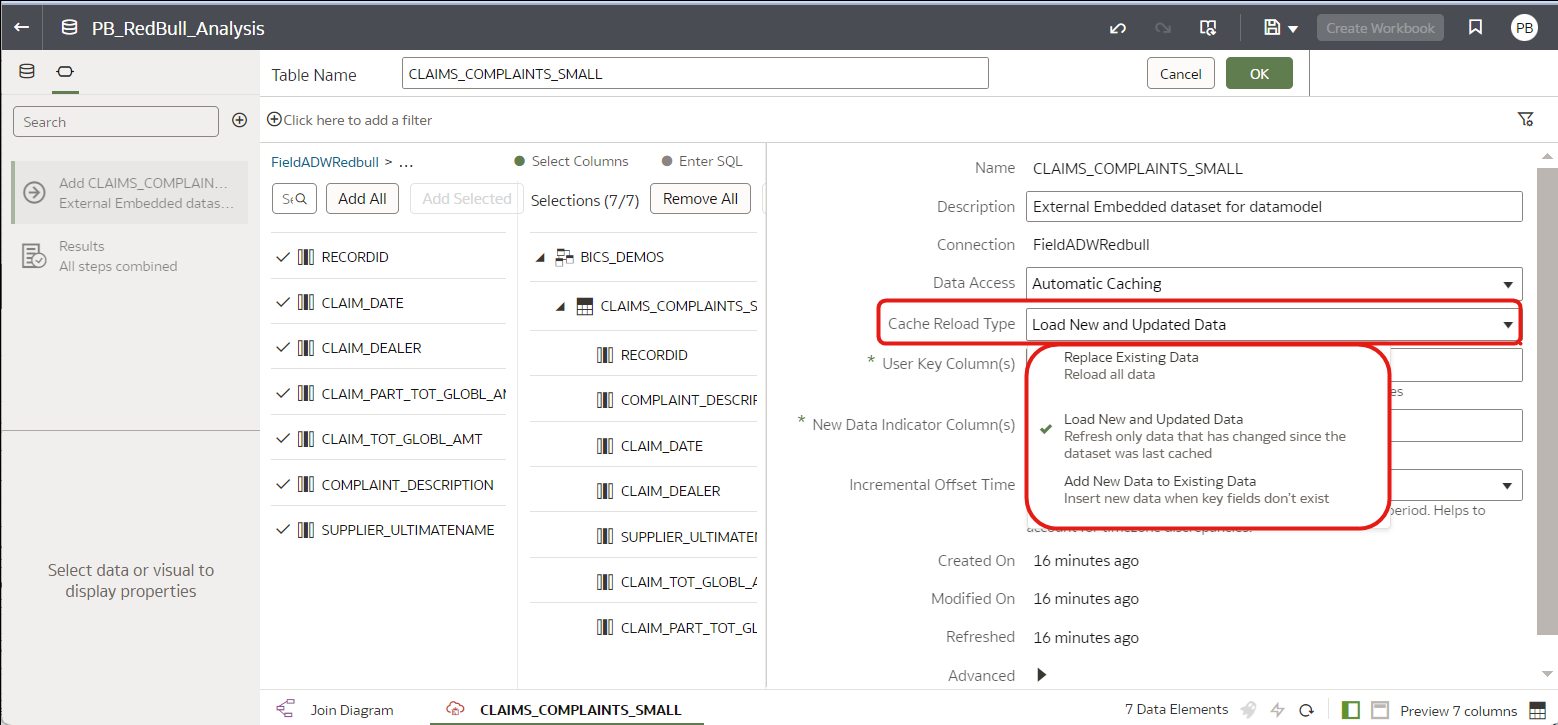Choose Add New Data to Existing Data option
The image size is (1558, 725).
pyautogui.click(x=1208, y=489)
